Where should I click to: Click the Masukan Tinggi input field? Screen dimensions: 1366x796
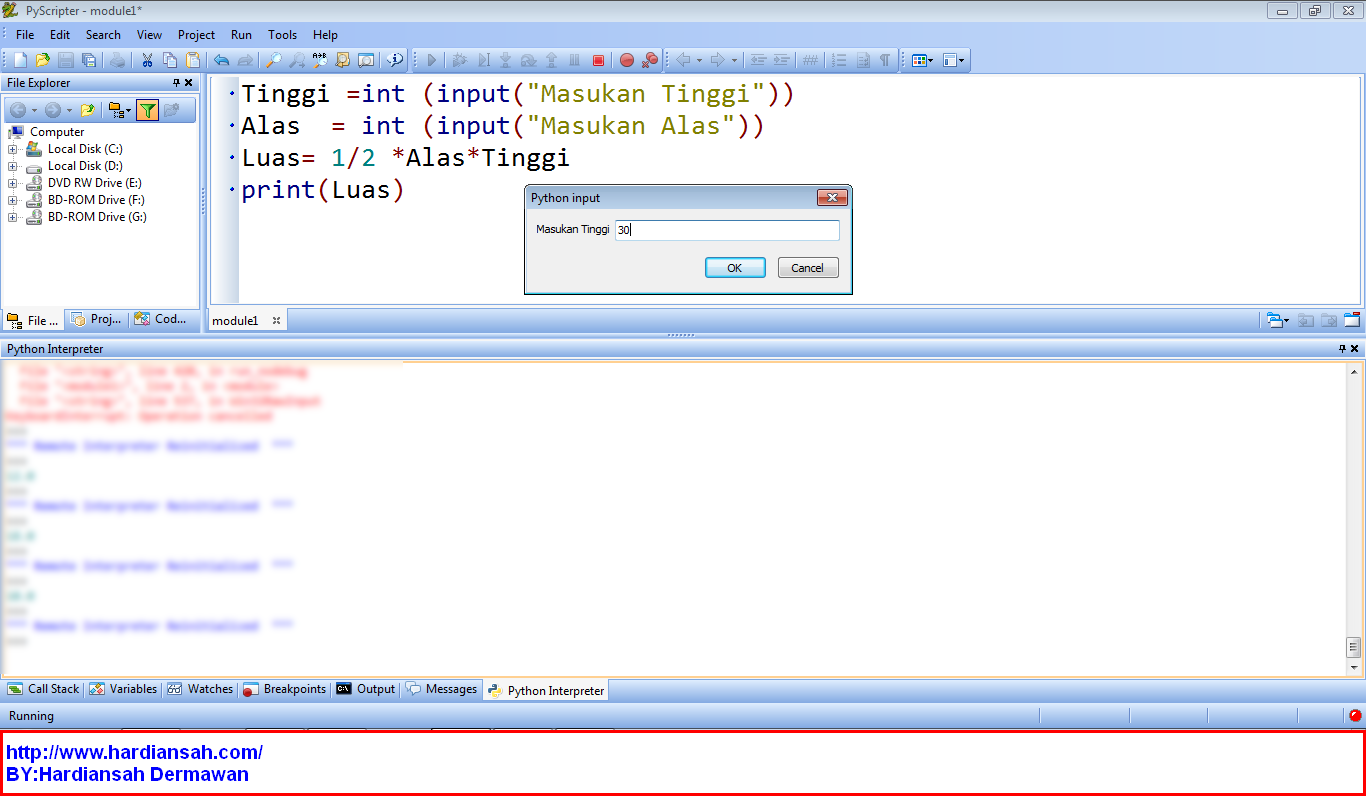pos(727,230)
